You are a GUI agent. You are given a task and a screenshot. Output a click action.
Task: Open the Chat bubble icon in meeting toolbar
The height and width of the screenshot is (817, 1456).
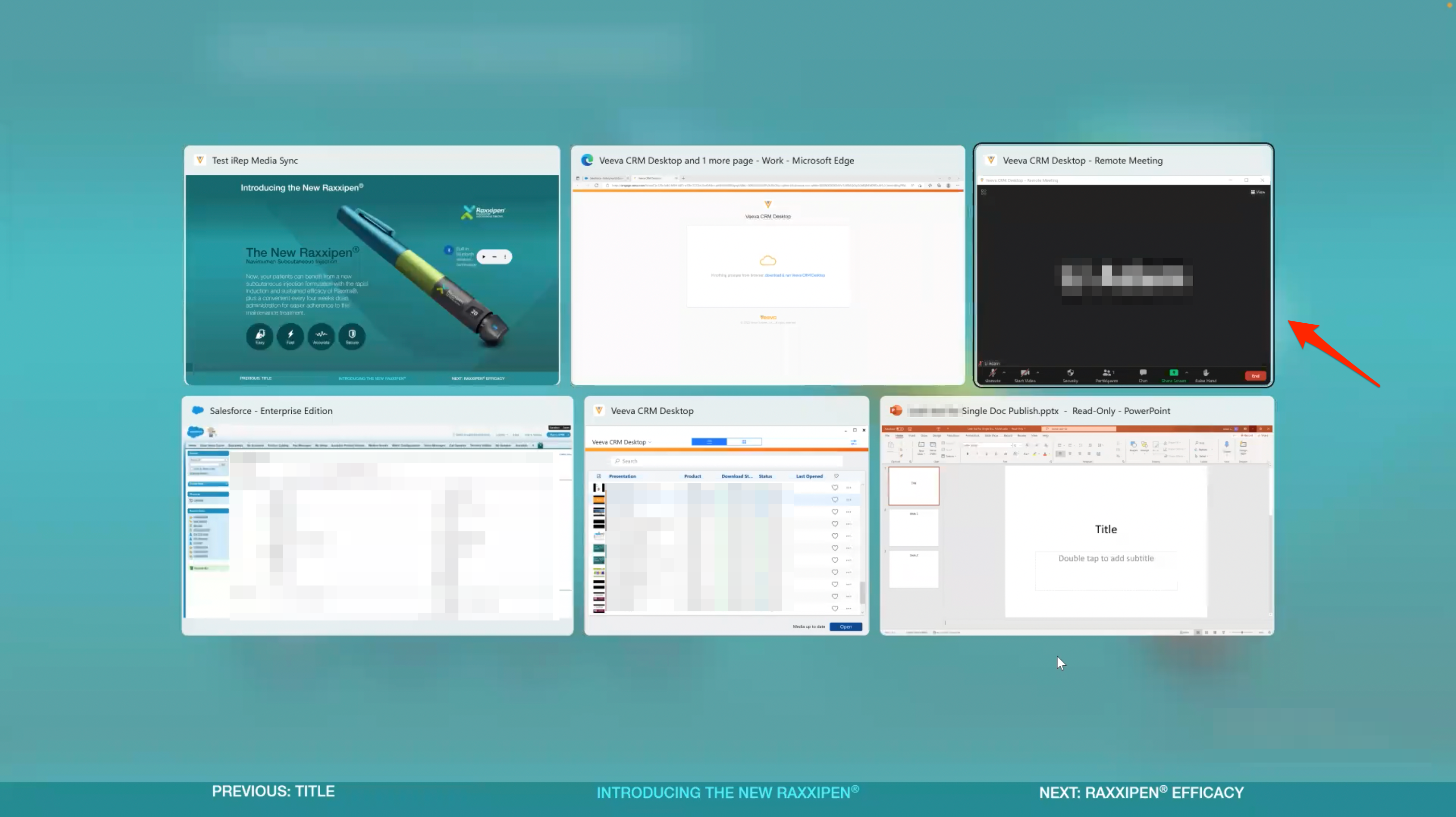pos(1143,373)
